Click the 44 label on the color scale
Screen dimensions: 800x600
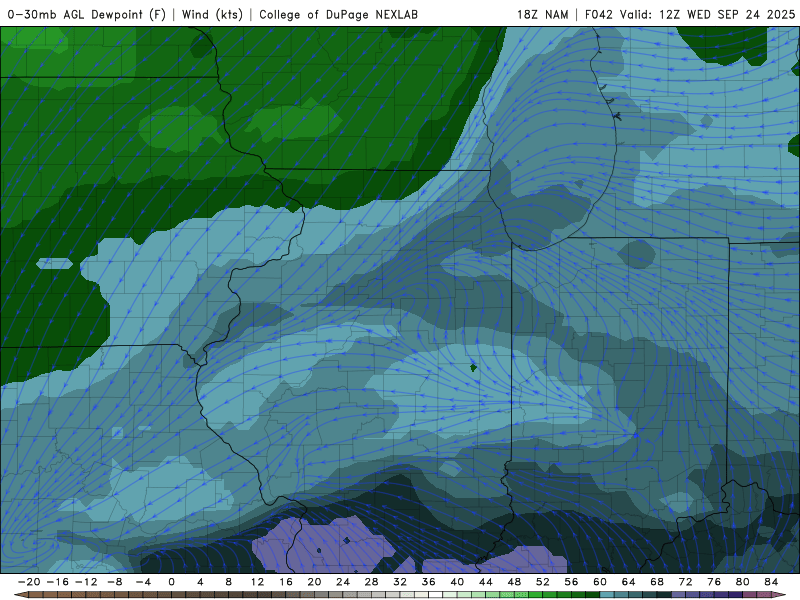[486, 582]
